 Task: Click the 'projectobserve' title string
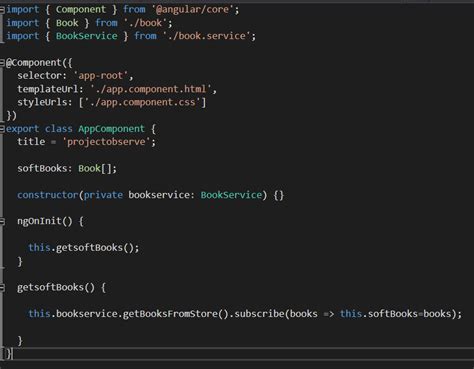coord(106,142)
